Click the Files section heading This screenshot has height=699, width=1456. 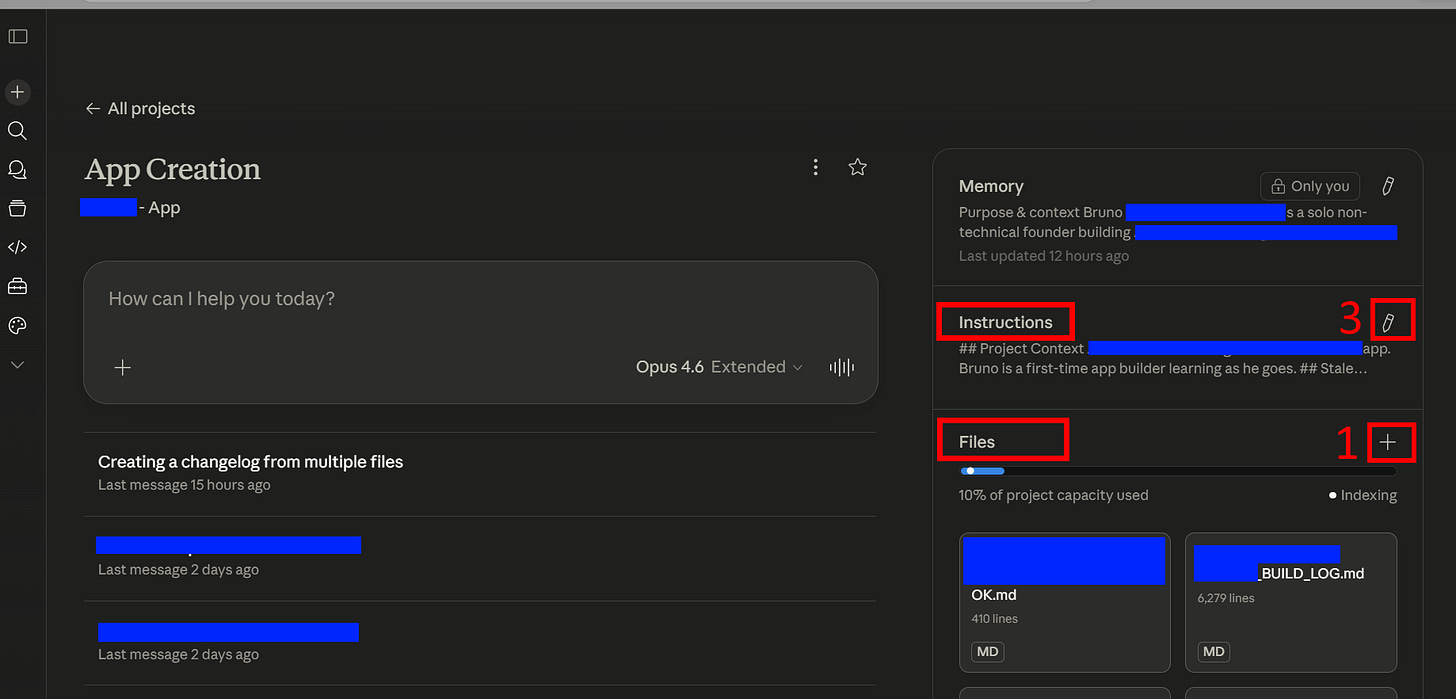coord(977,442)
